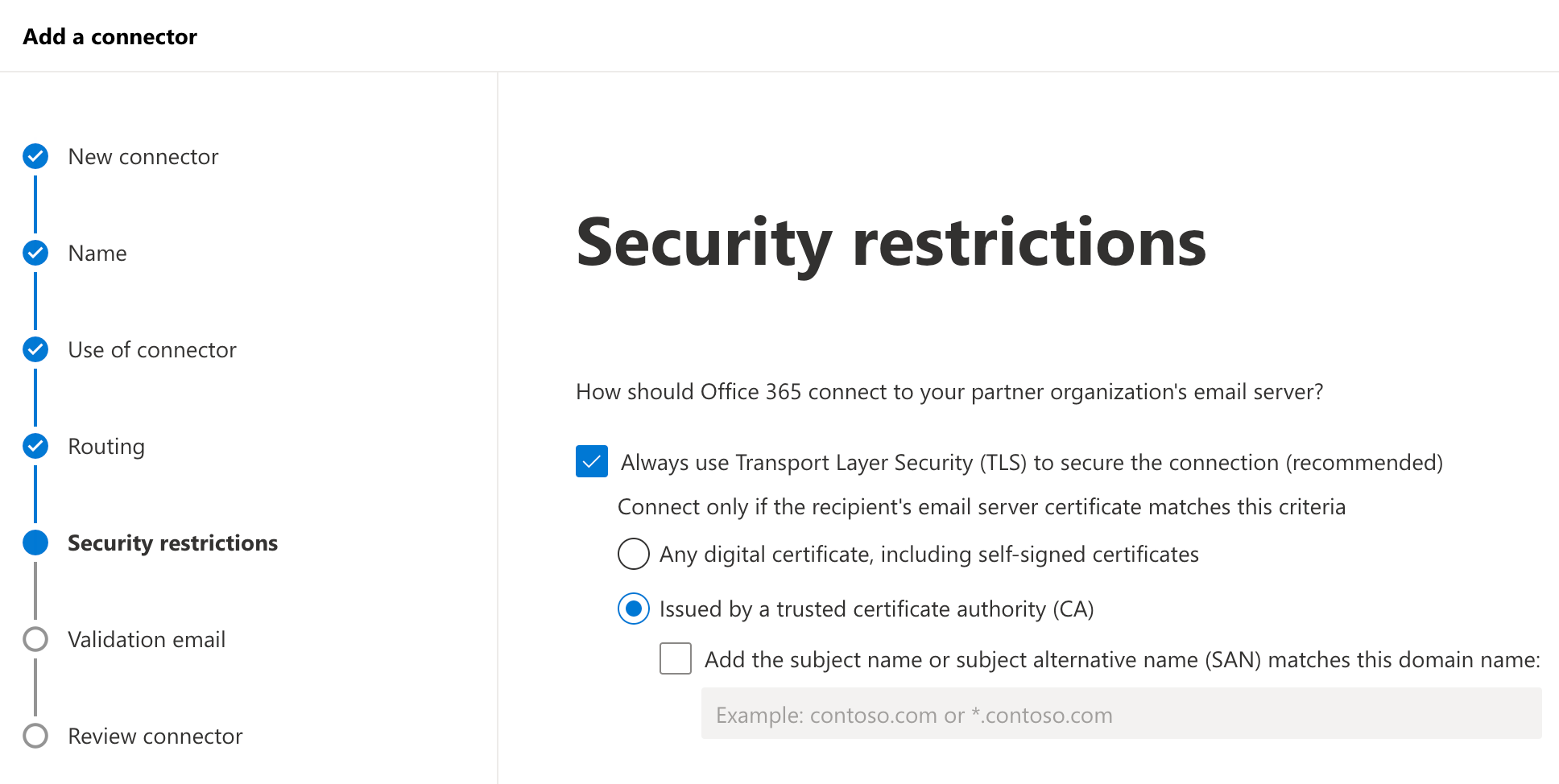Click the TLS recommended option label text
The height and width of the screenshot is (784, 1559).
tap(1032, 463)
